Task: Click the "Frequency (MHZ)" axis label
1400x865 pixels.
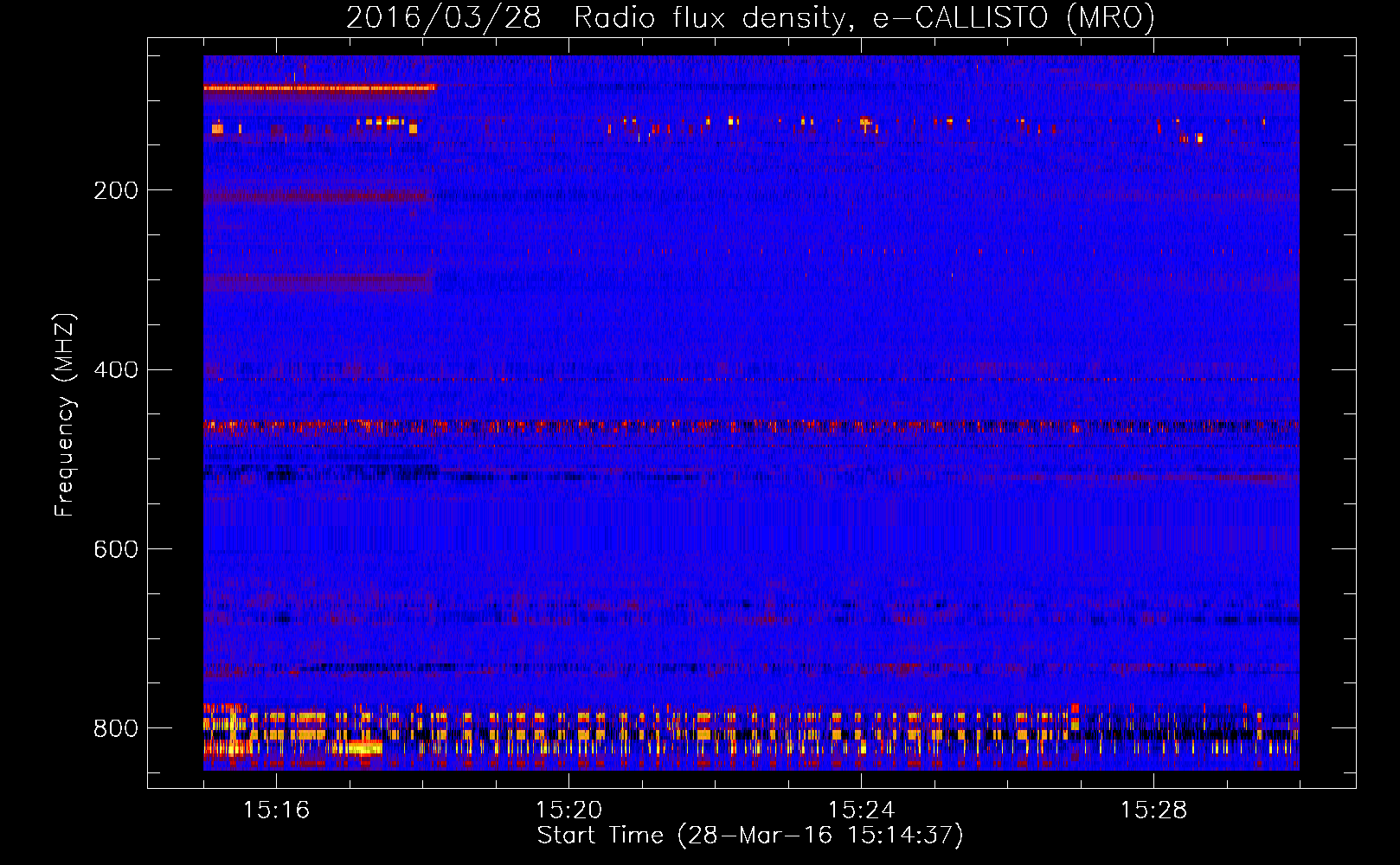Action: coord(65,415)
